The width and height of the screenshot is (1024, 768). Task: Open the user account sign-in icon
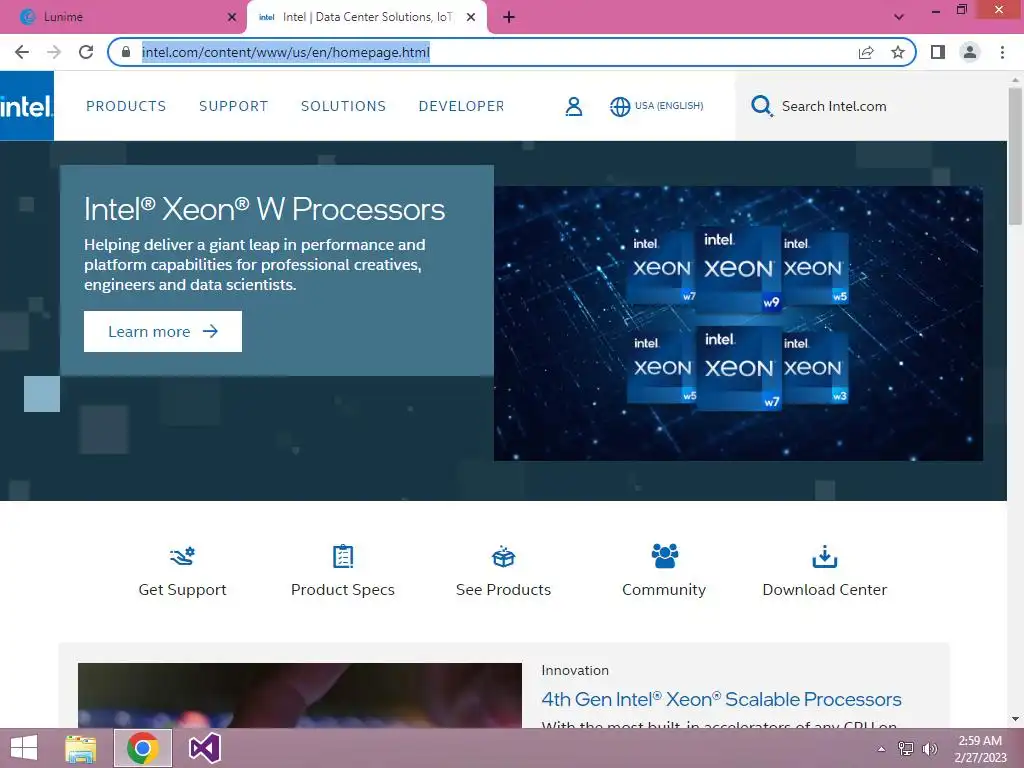click(573, 106)
